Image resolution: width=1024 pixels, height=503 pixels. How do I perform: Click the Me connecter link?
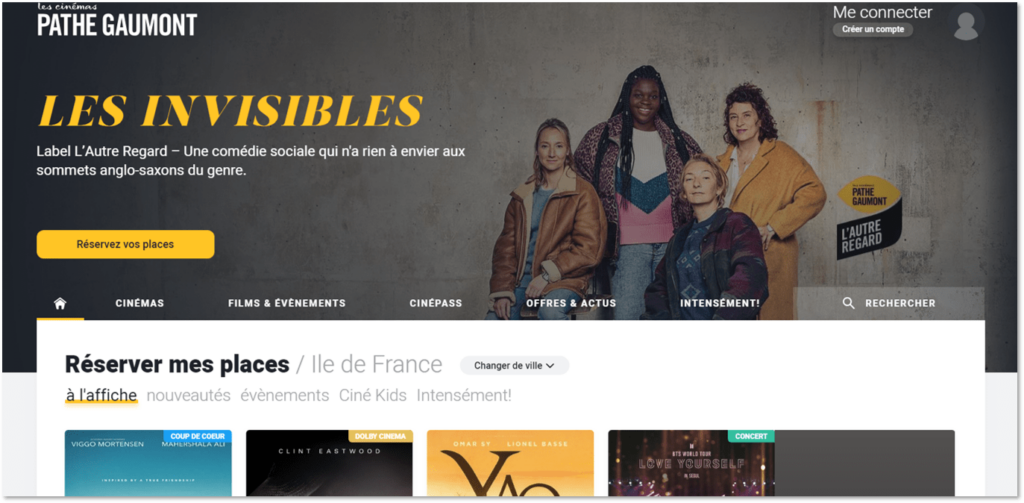(x=882, y=12)
